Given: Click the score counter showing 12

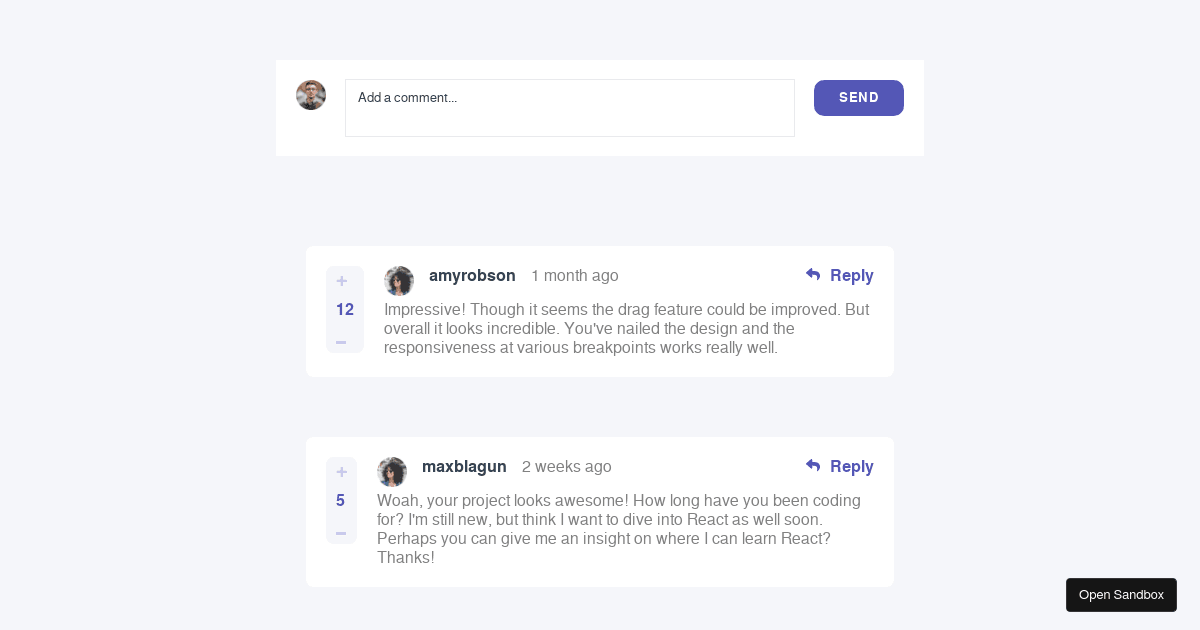Looking at the screenshot, I should (x=344, y=310).
